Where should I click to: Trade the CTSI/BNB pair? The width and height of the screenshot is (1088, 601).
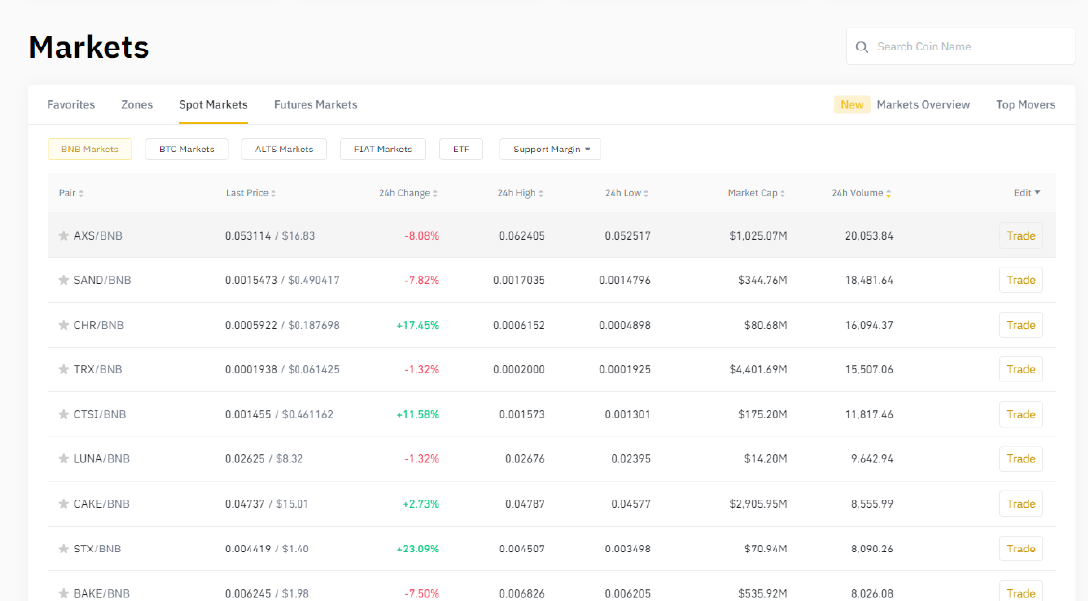1021,414
